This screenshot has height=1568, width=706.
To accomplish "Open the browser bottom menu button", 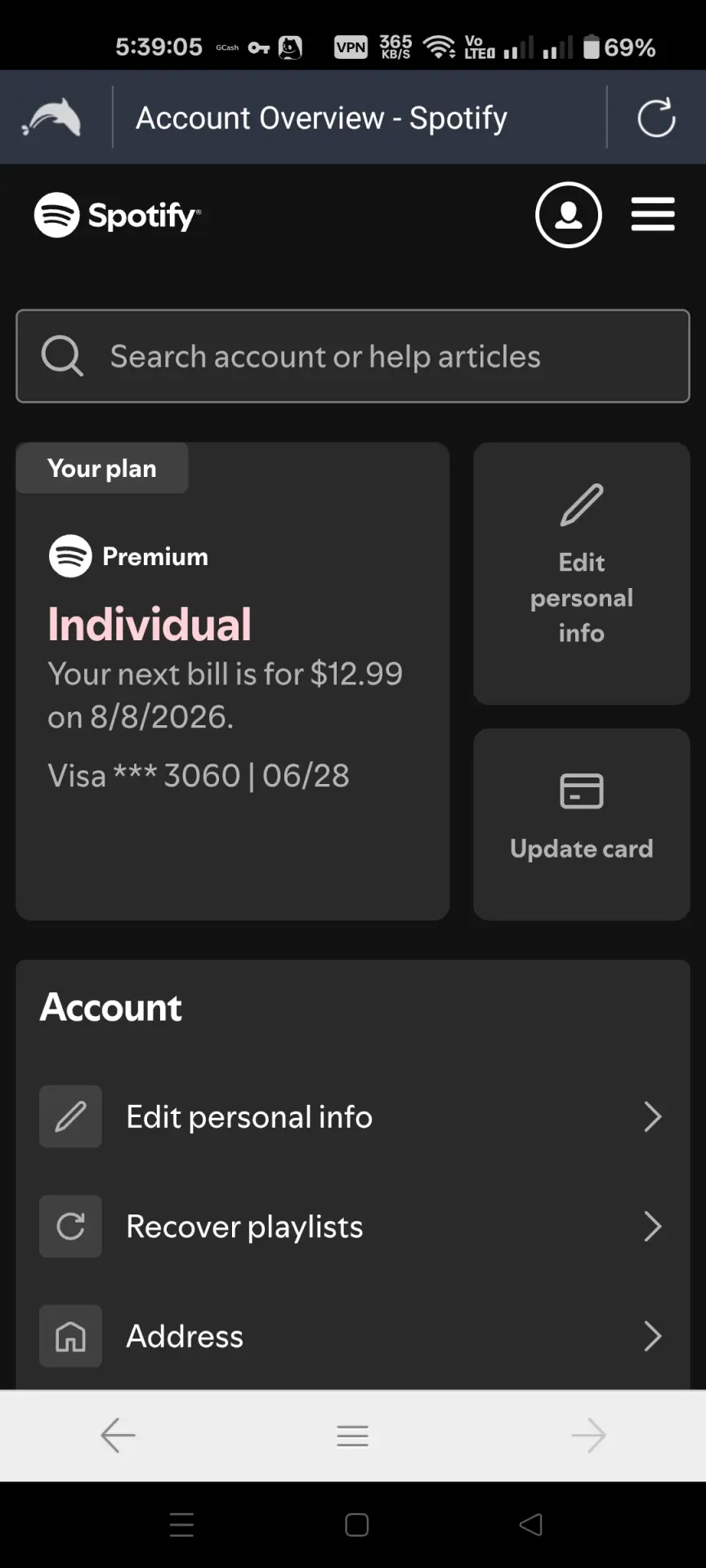I will 353,1435.
